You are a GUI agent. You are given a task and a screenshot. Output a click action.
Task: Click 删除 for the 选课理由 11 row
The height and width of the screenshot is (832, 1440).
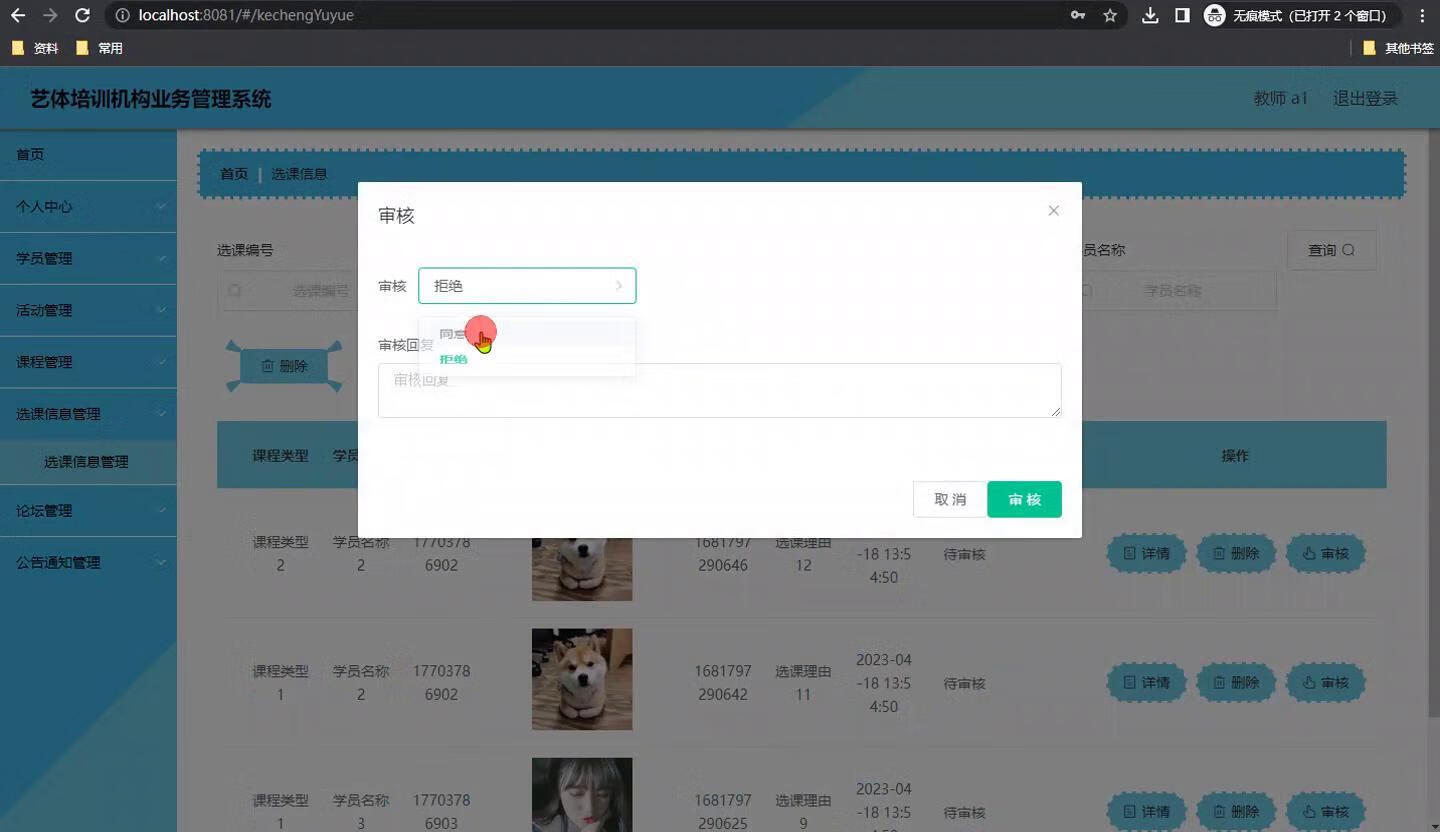point(1236,683)
